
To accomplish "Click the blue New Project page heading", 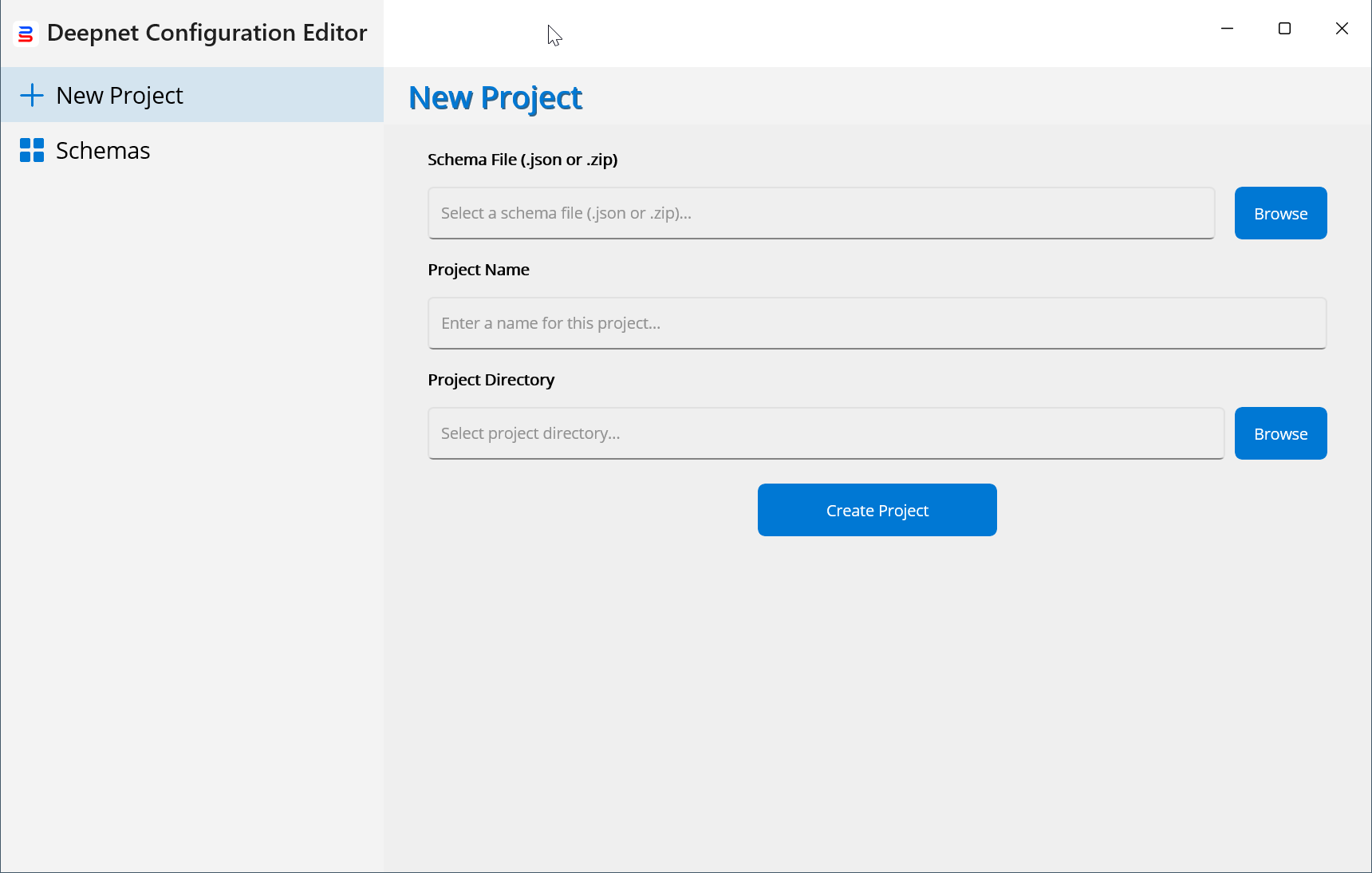I will coord(495,98).
